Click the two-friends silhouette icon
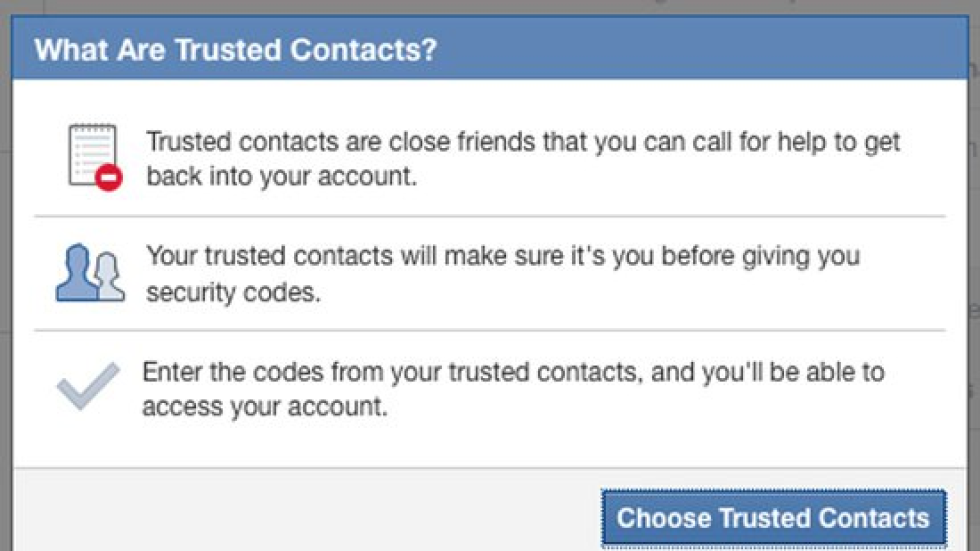This screenshot has height=551, width=980. click(90, 272)
